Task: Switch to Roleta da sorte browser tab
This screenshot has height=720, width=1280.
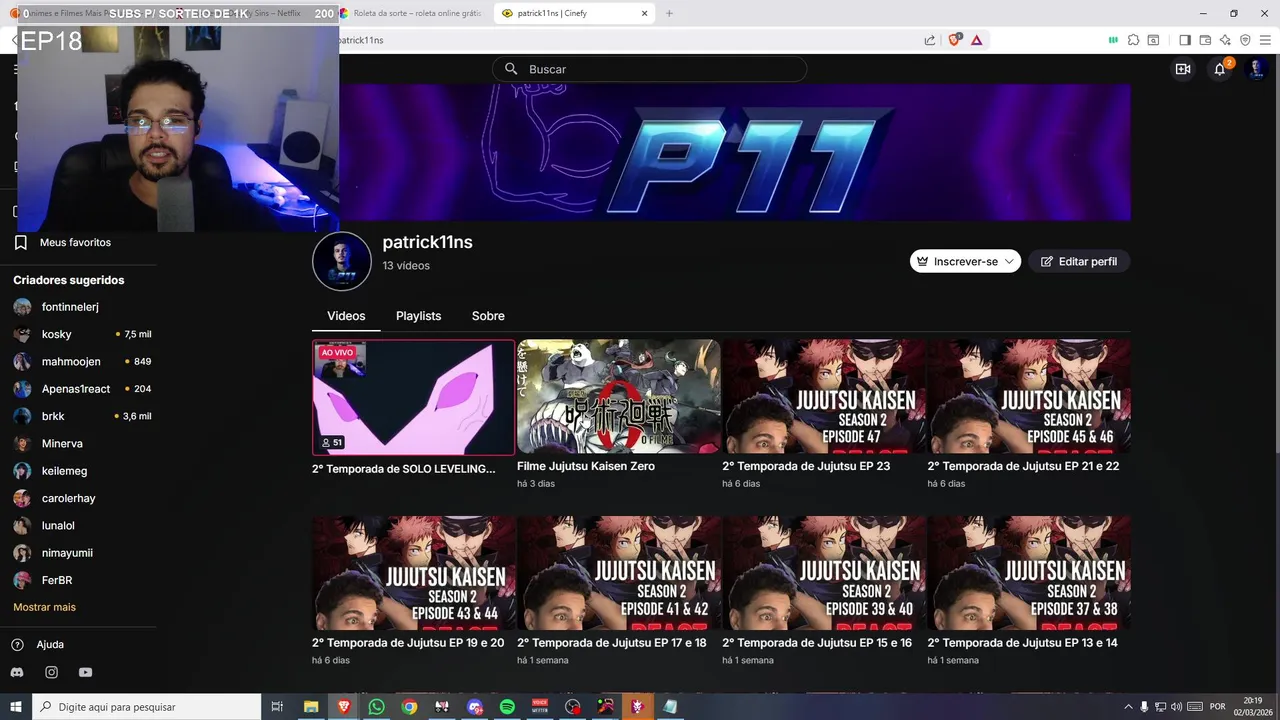Action: [410, 14]
